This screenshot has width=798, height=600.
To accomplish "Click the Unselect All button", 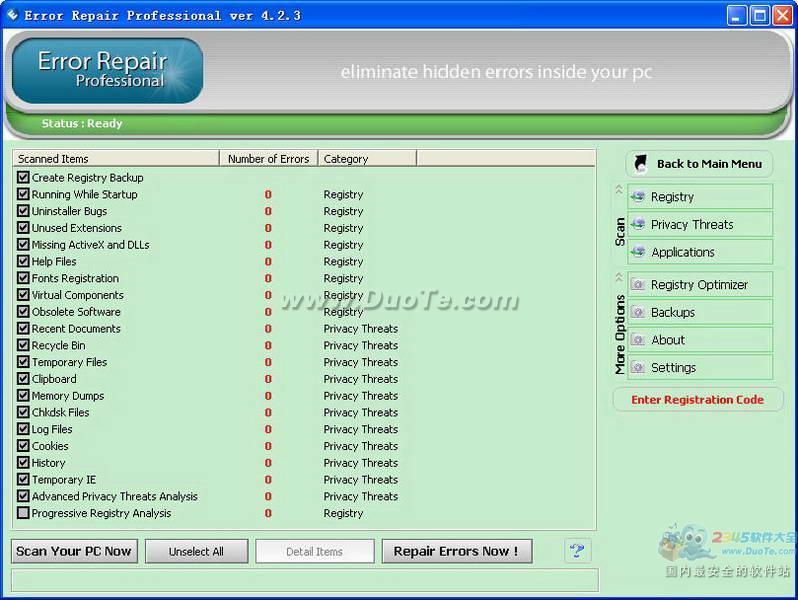I will pyautogui.click(x=196, y=551).
